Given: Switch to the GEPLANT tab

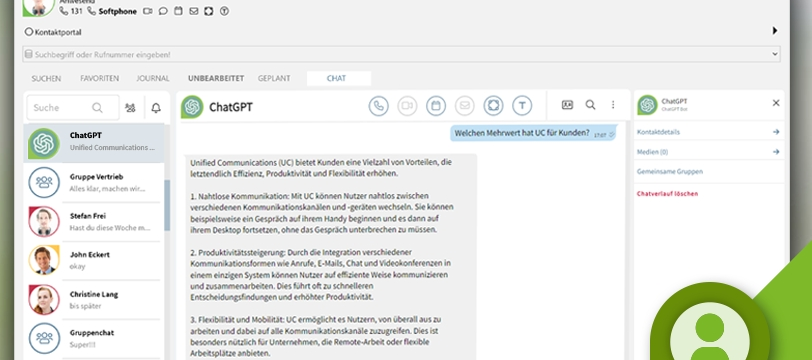Looking at the screenshot, I should (x=274, y=79).
